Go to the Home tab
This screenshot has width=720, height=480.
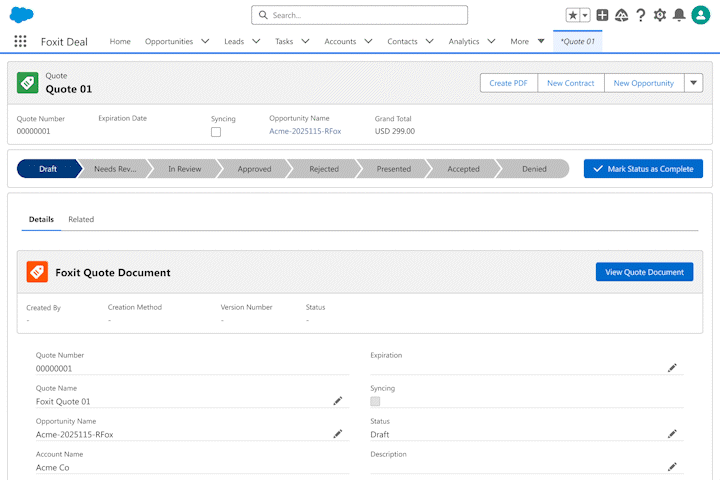click(120, 41)
